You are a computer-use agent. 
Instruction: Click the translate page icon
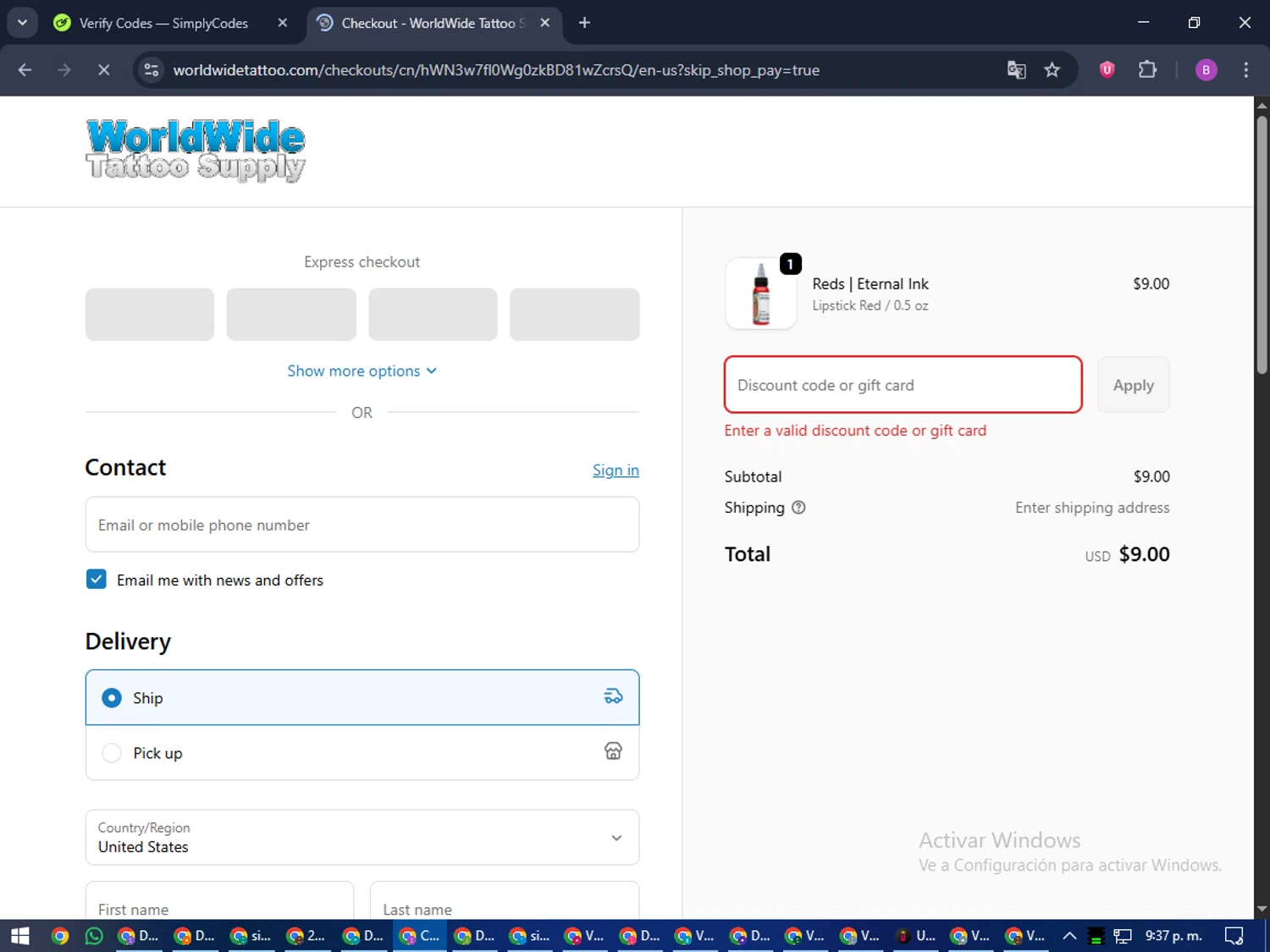point(1016,70)
